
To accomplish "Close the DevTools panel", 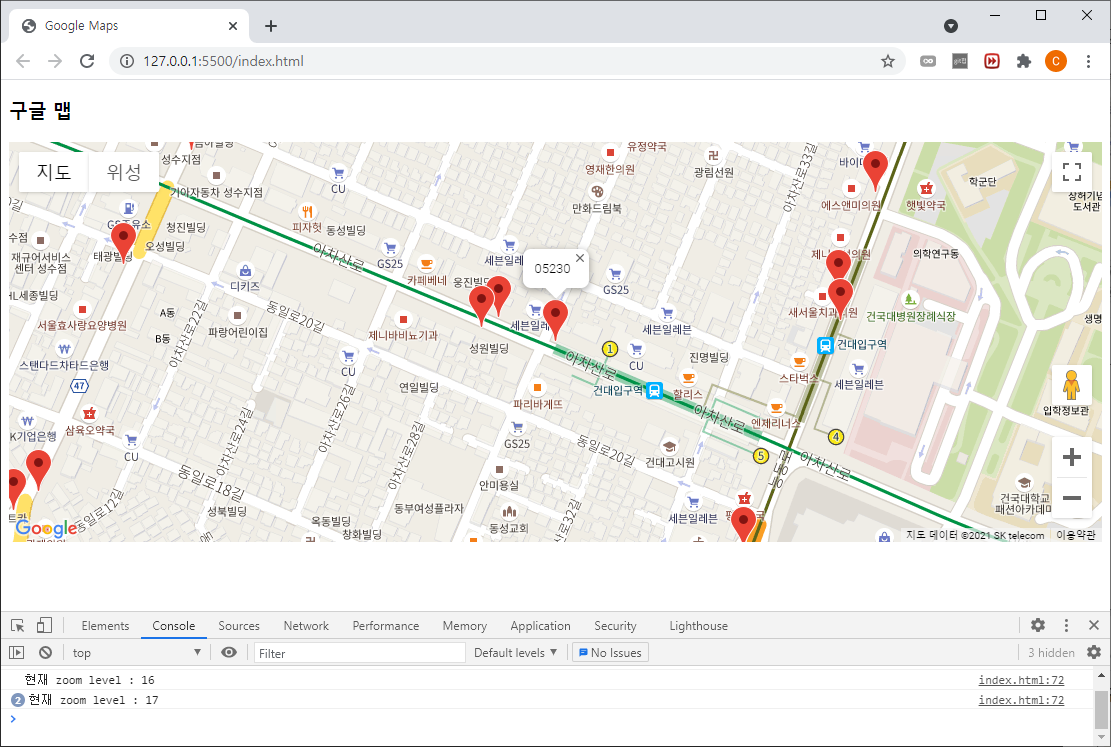I will [x=1094, y=625].
